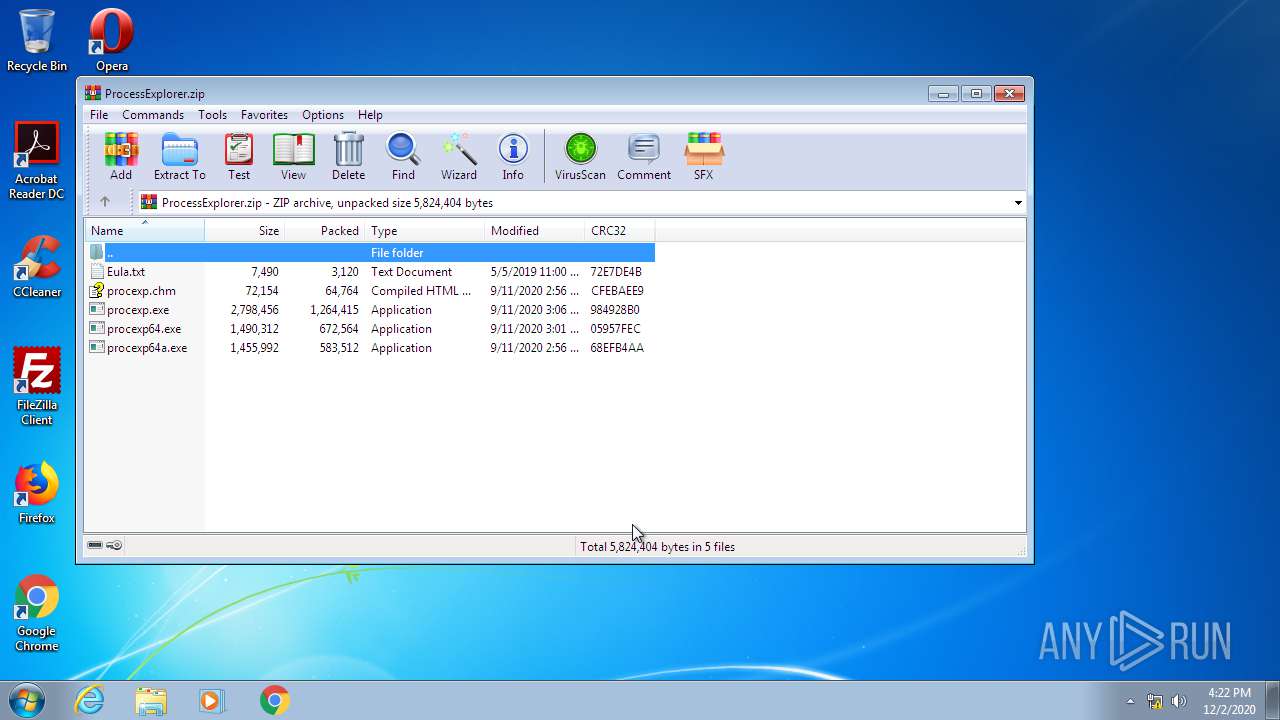The height and width of the screenshot is (720, 1280).
Task: Click the volume speaker tray icon
Action: 1179,701
